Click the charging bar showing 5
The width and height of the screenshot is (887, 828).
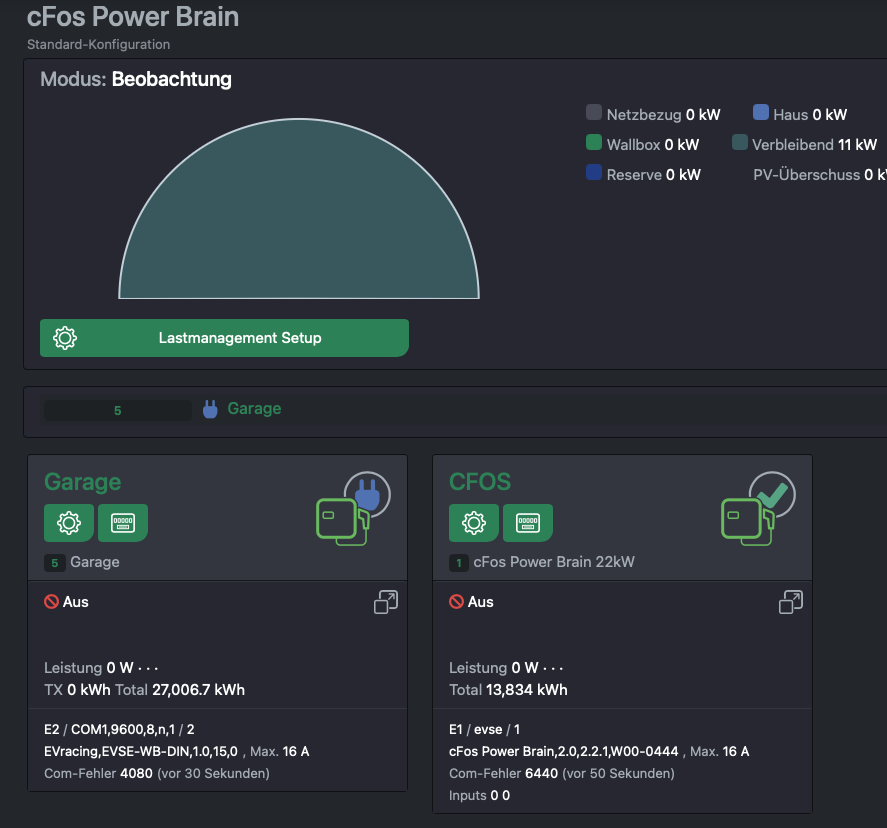(118, 411)
